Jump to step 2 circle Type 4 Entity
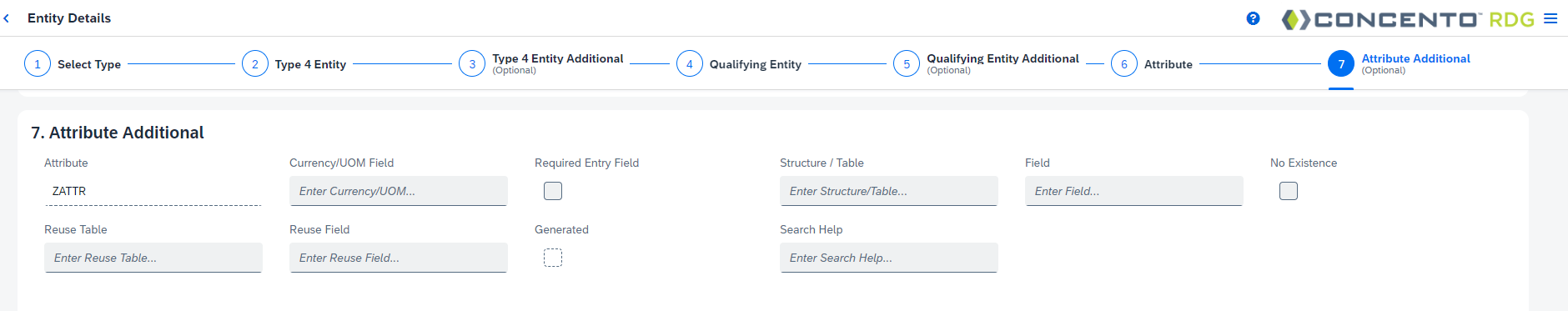Viewport: 1568px width, 311px height. [255, 64]
